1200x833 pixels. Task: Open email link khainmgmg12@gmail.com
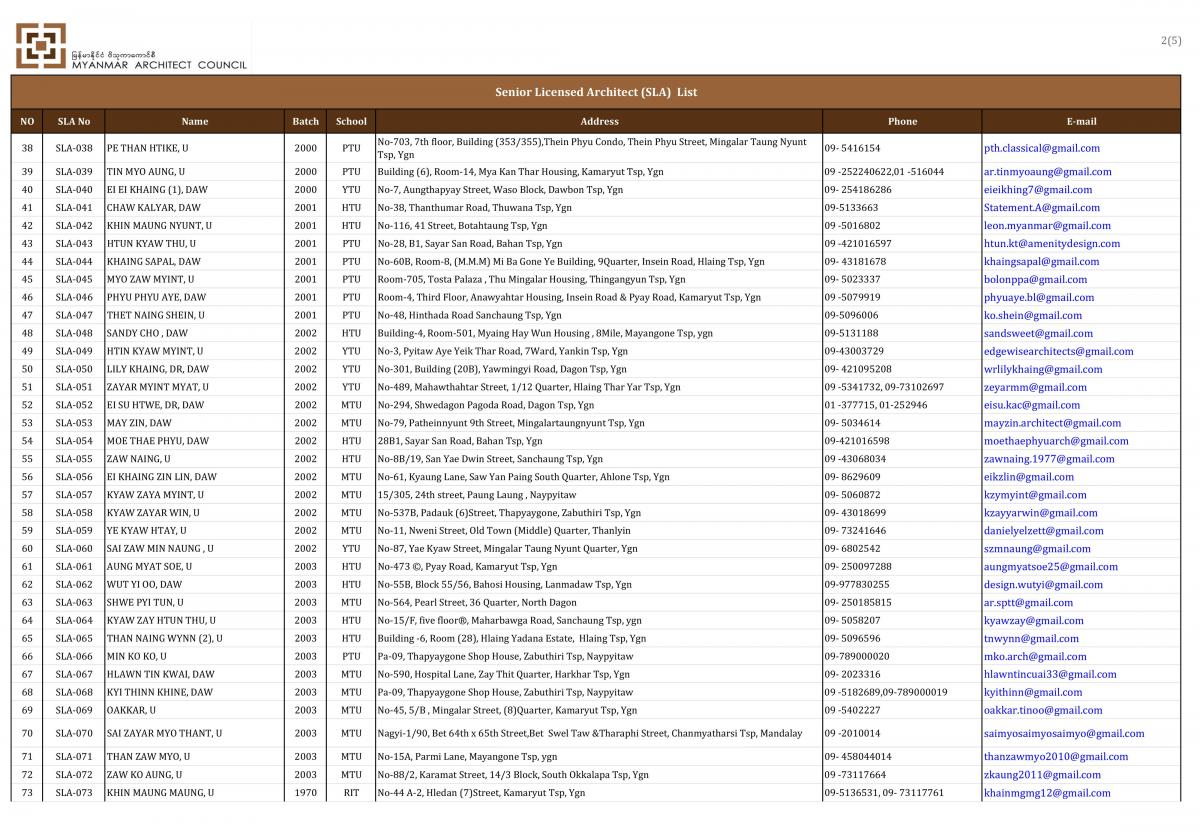(1046, 793)
